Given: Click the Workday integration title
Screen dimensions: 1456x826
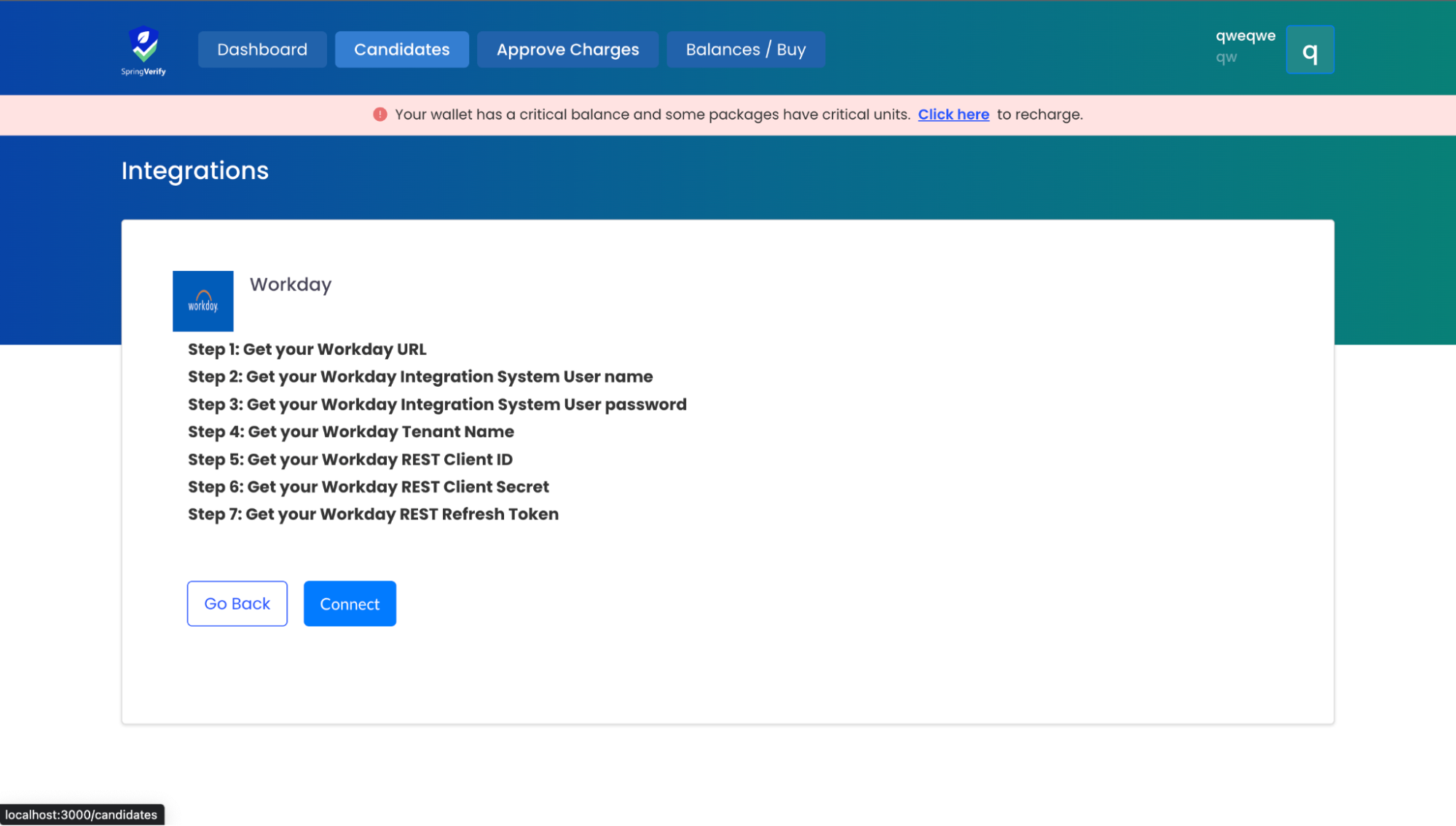Looking at the screenshot, I should 290,285.
